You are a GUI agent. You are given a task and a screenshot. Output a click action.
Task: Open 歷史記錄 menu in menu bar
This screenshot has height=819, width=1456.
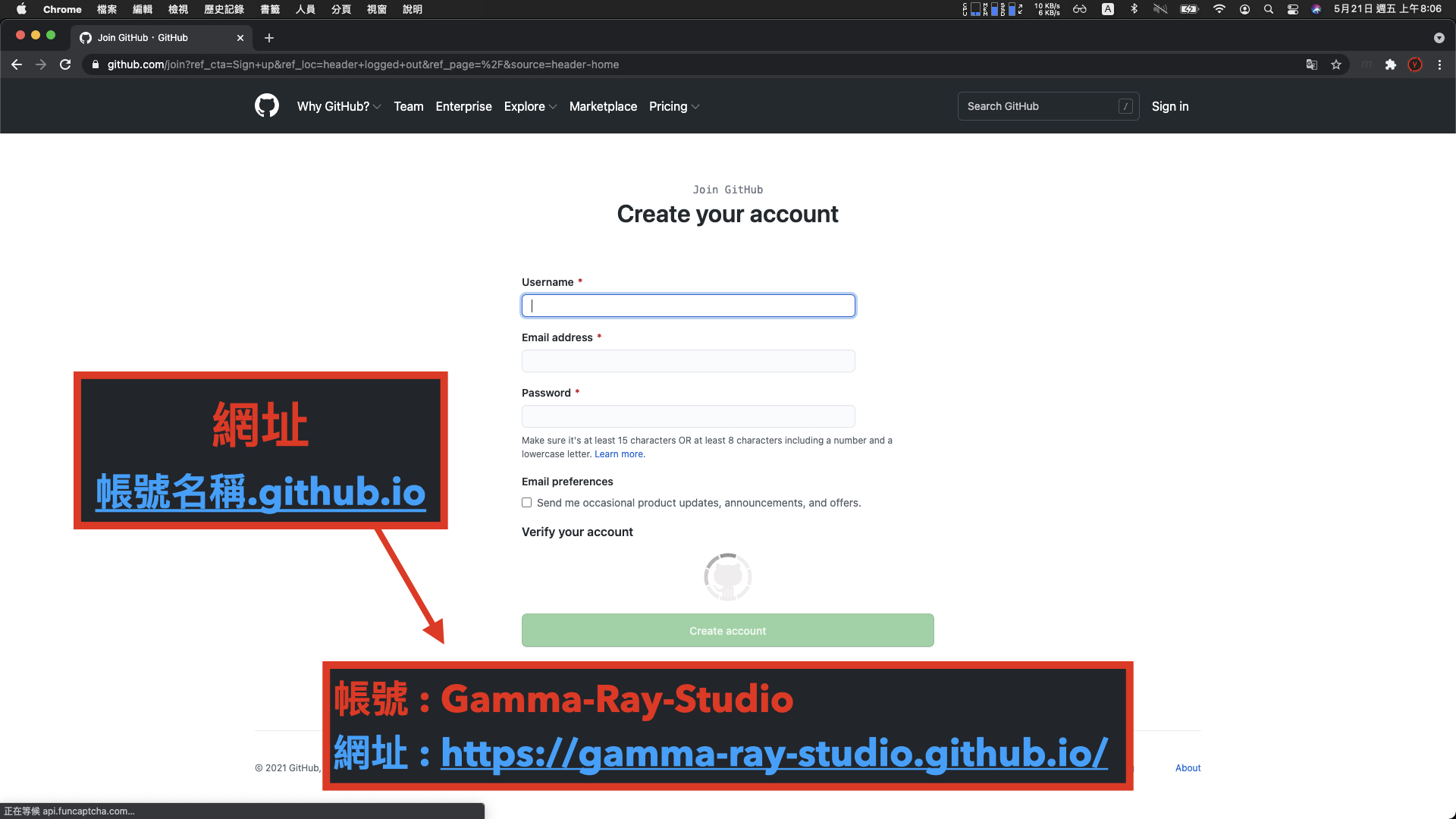pos(224,9)
